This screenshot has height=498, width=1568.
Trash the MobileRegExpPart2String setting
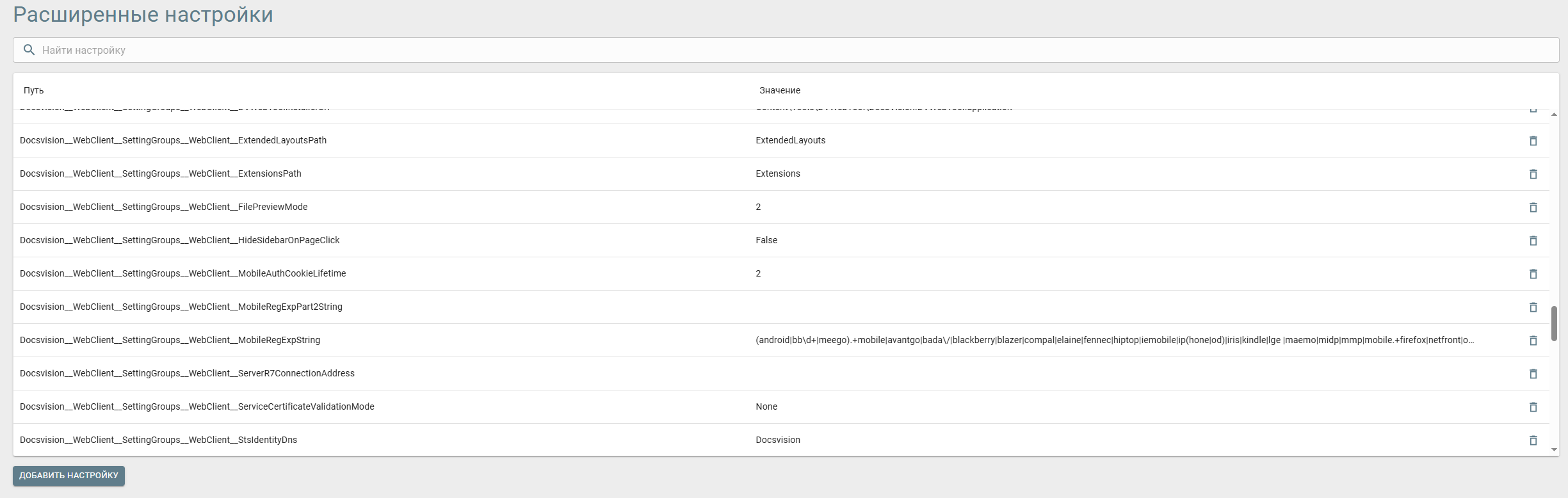point(1533,307)
